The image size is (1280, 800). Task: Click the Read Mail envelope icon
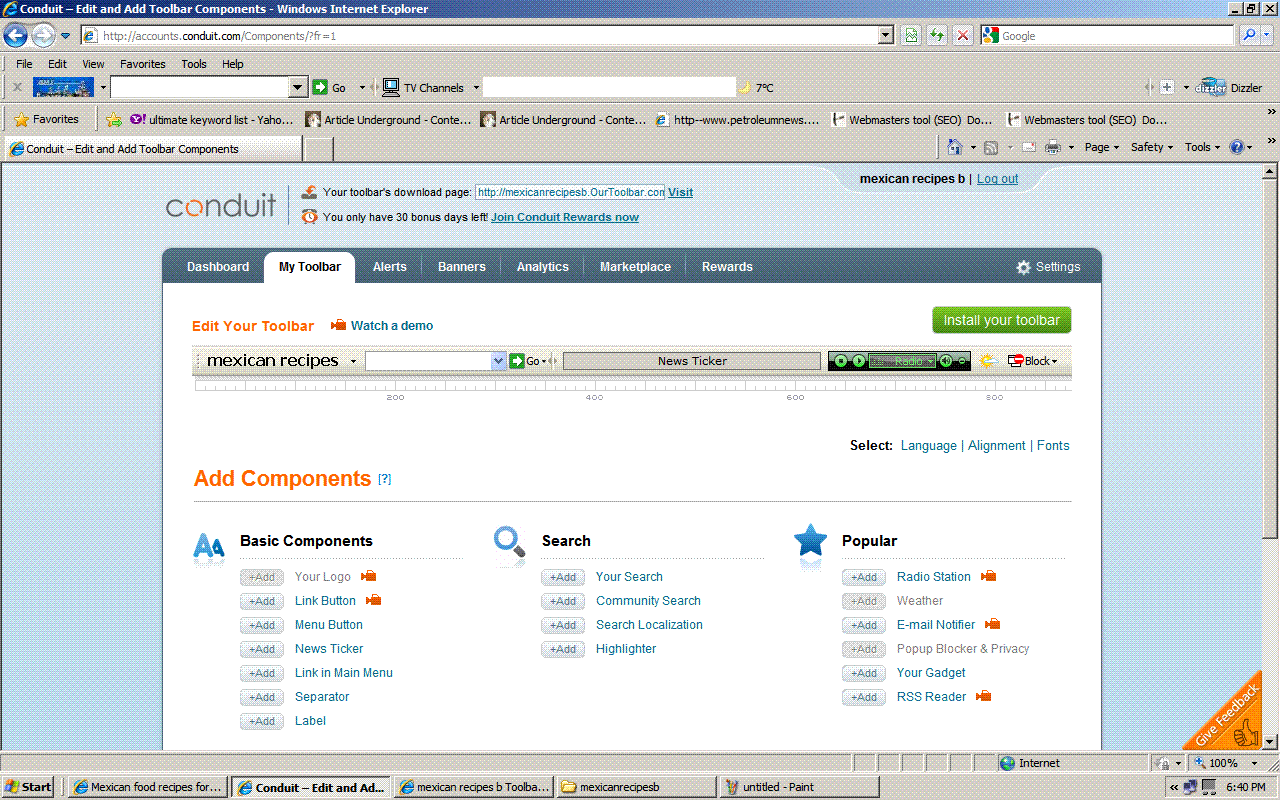coord(1029,147)
